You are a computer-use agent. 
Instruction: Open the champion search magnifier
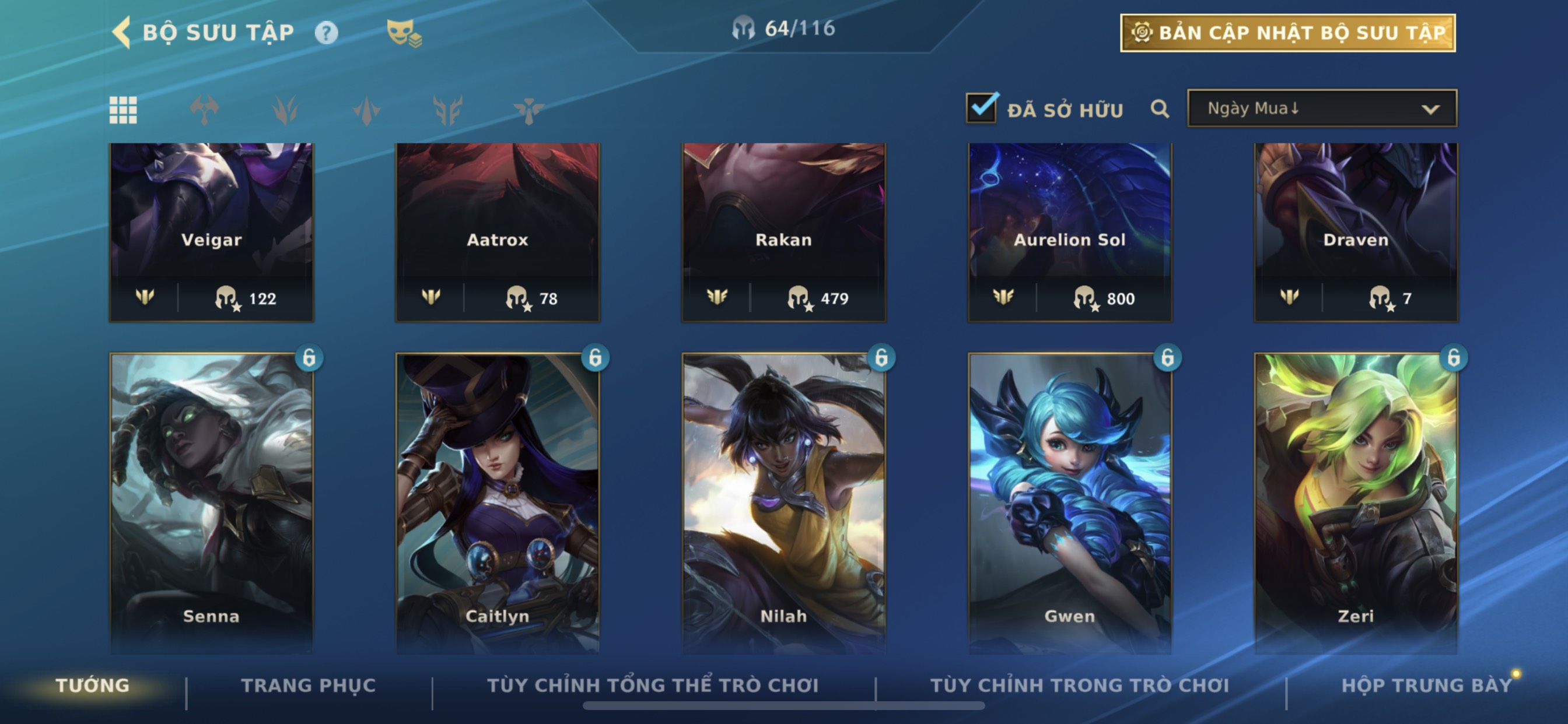coord(1160,110)
